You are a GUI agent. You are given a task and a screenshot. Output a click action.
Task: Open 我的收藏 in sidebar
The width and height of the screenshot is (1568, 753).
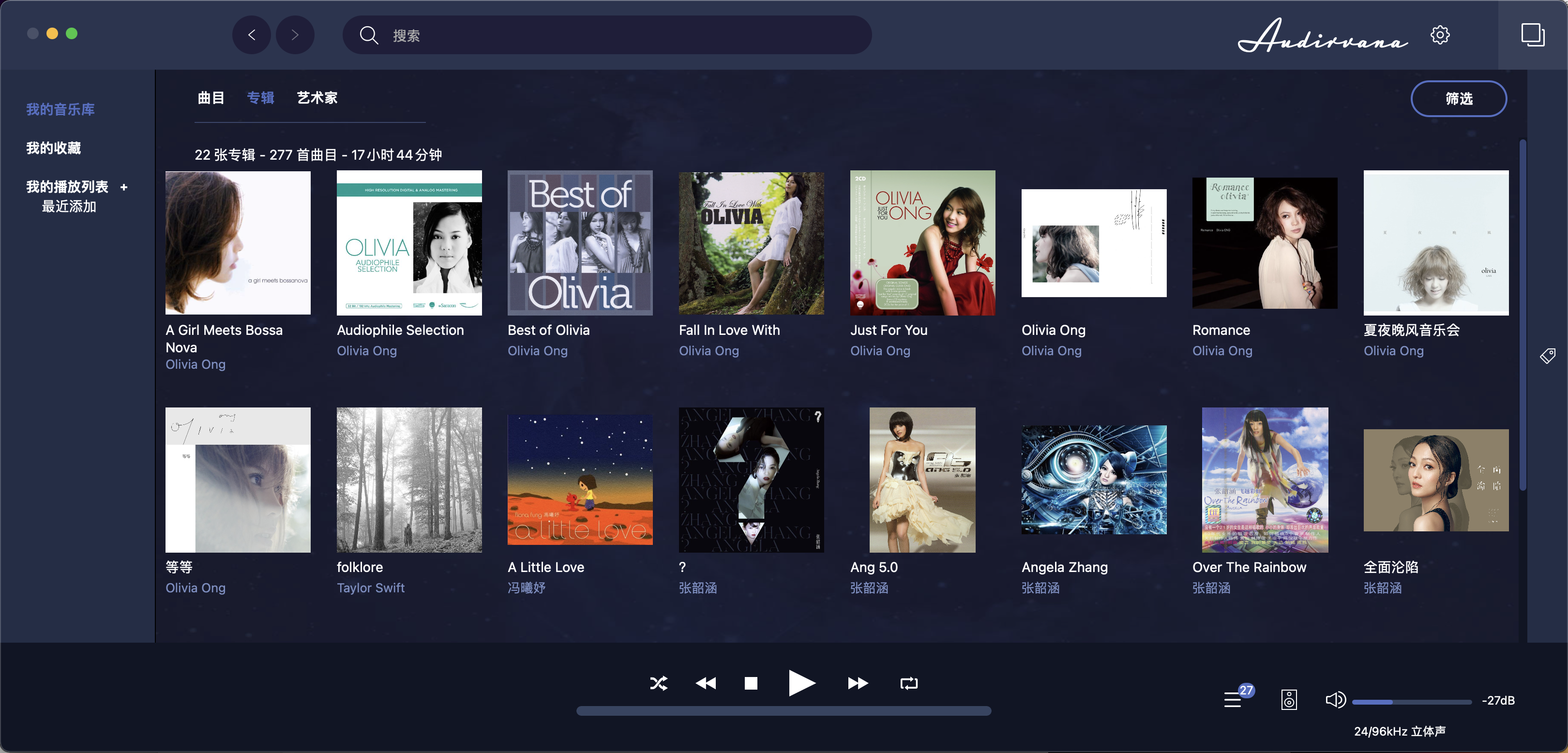click(x=54, y=148)
